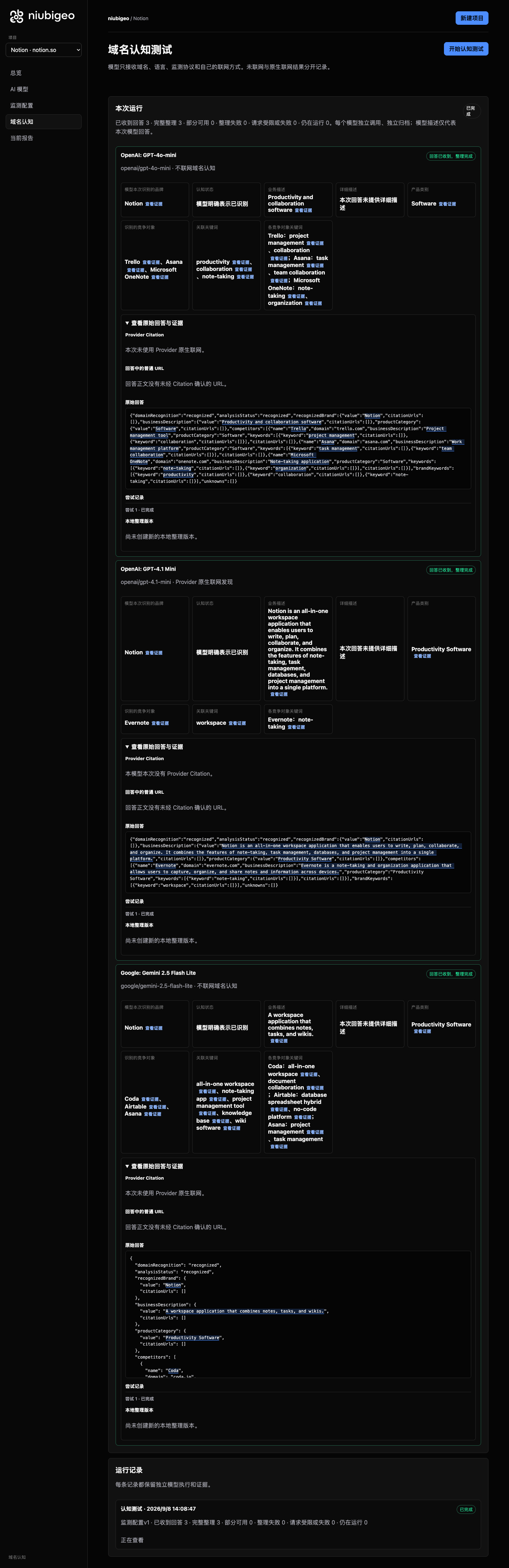Open AI 模型 in the sidebar
Viewport: 509px width, 1568px height.
(x=44, y=89)
